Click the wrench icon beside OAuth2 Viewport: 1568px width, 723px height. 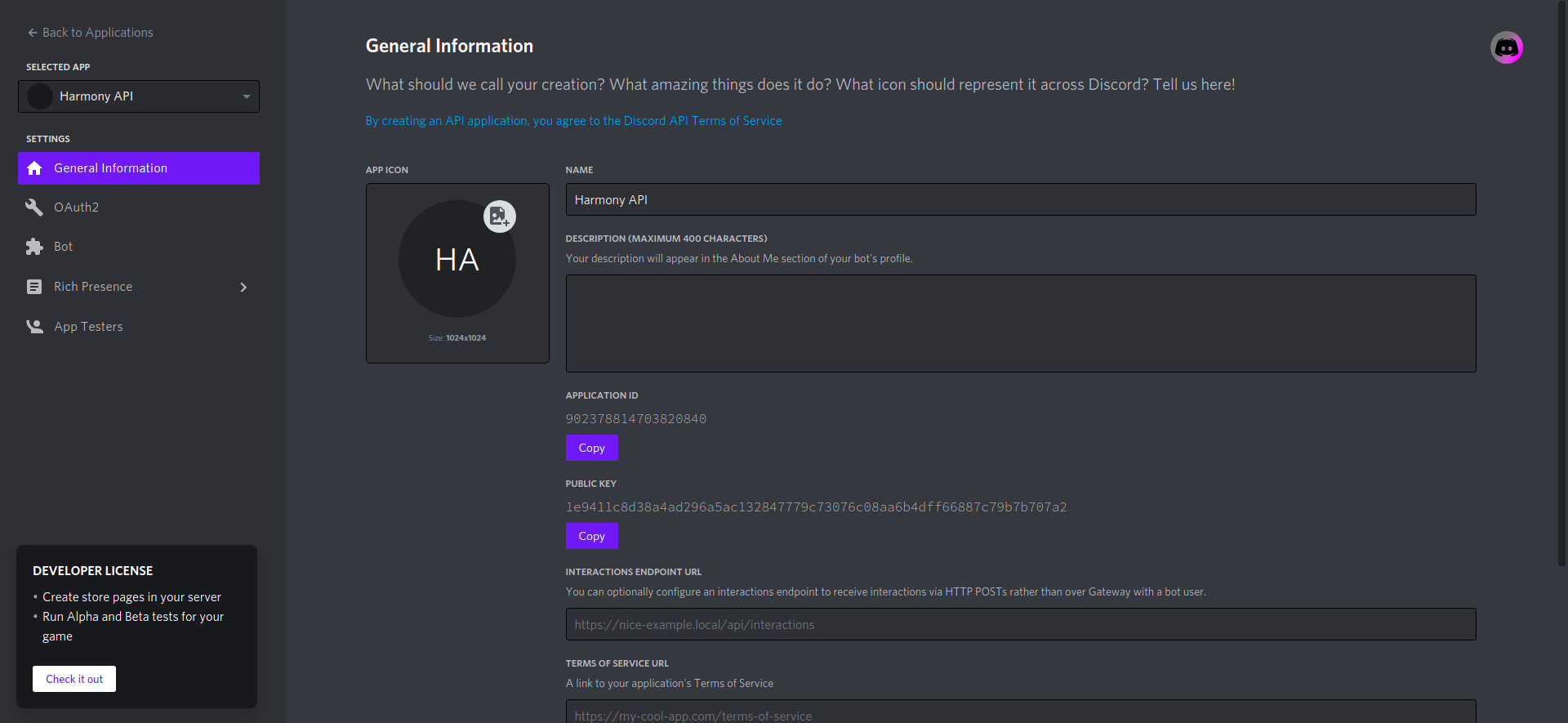tap(34, 208)
